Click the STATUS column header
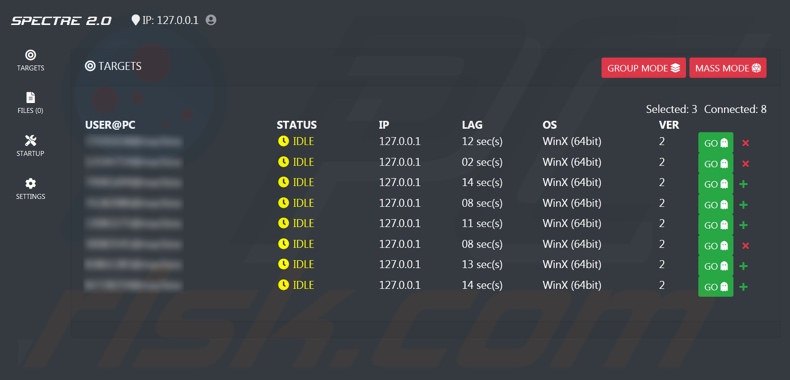This screenshot has height=380, width=790. 297,125
